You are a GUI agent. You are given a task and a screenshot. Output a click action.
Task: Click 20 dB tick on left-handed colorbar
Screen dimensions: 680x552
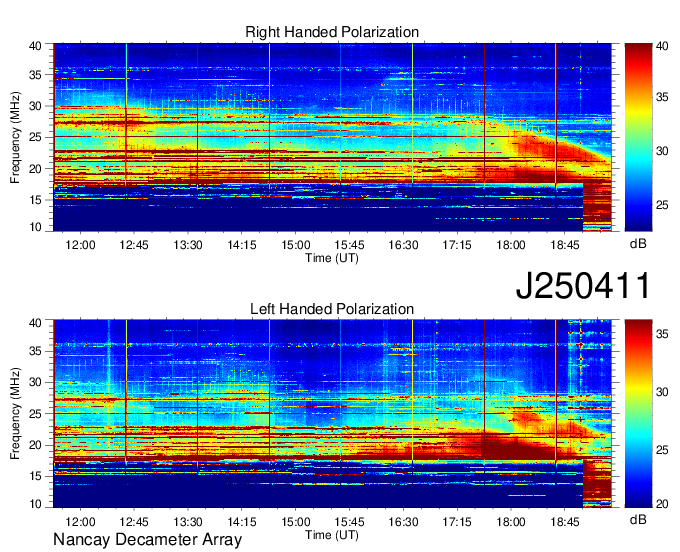pos(662,504)
